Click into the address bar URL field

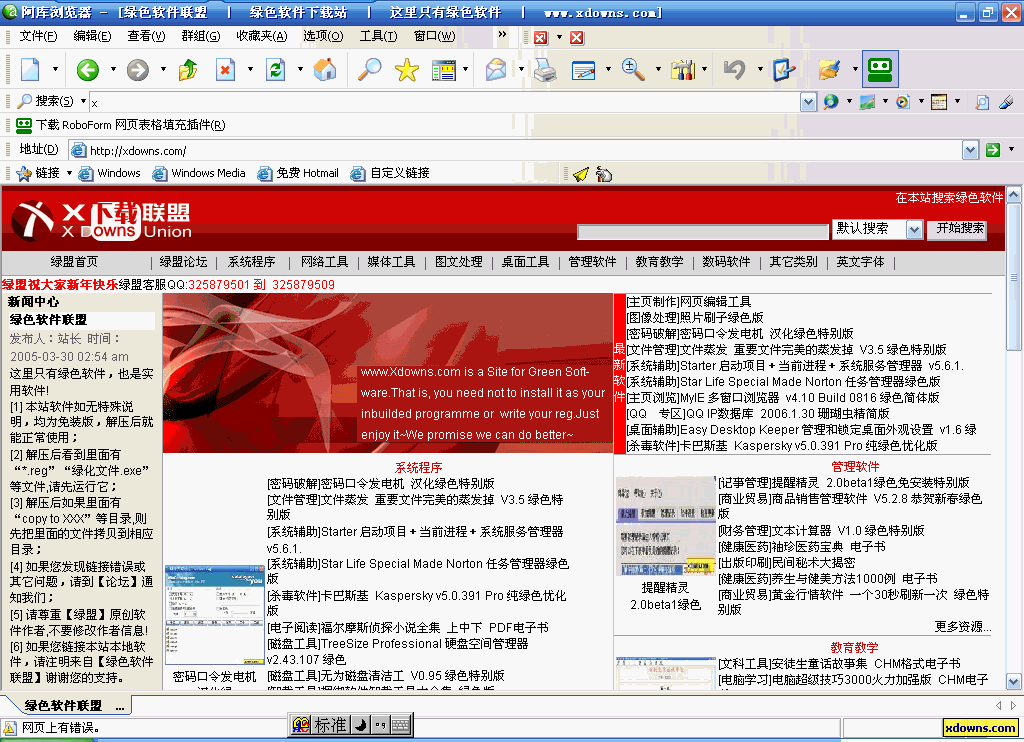[515, 151]
